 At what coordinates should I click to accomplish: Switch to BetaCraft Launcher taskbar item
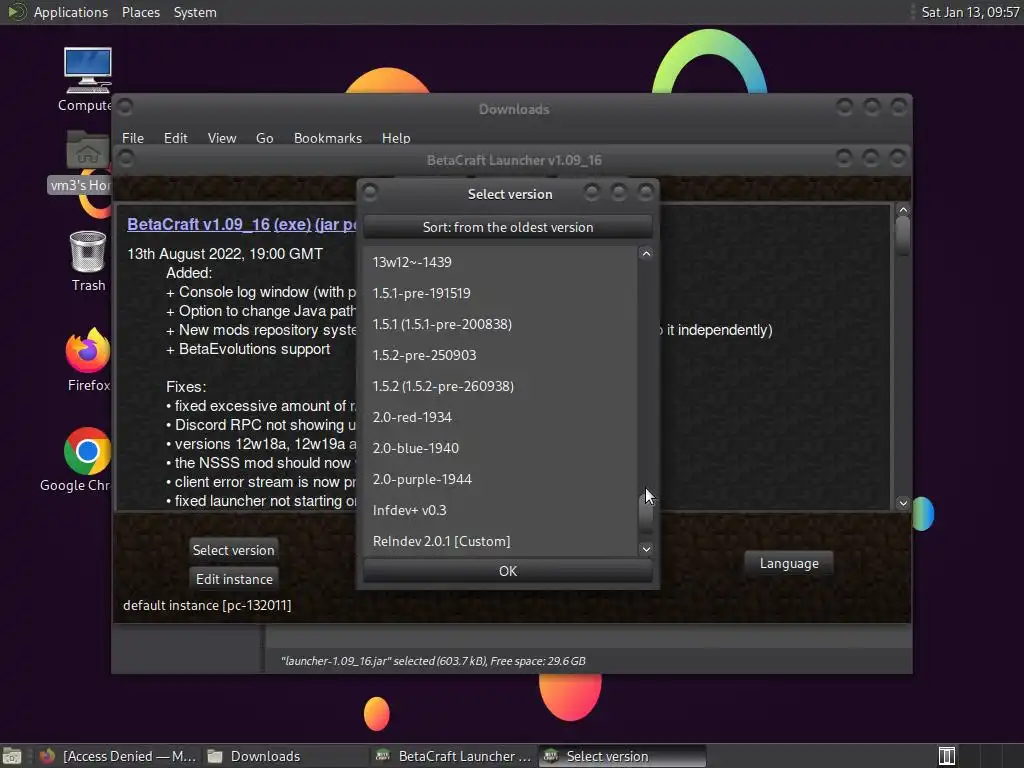tap(454, 756)
